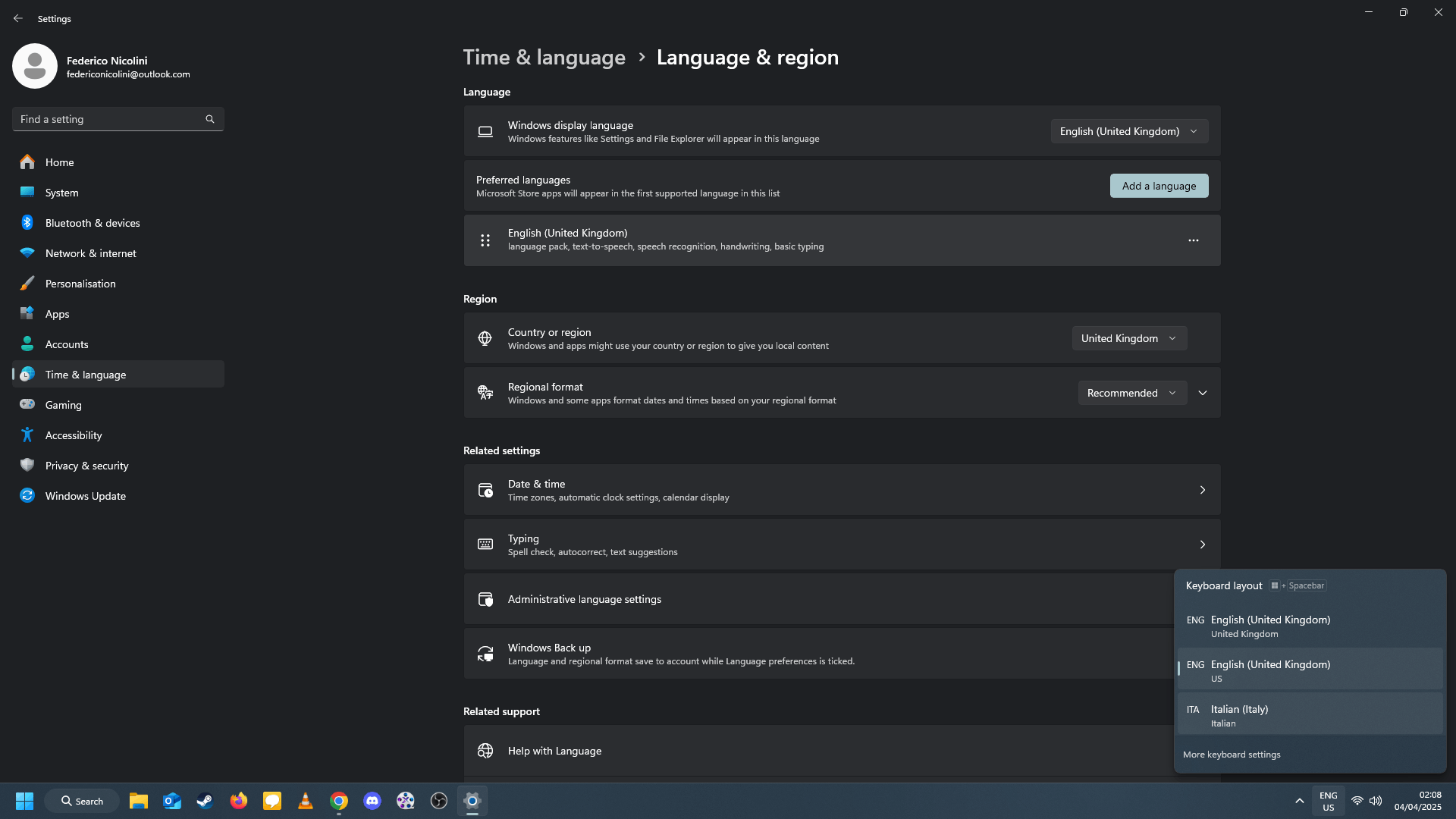Go to Bluetooth & devices section
The height and width of the screenshot is (819, 1456).
point(93,223)
